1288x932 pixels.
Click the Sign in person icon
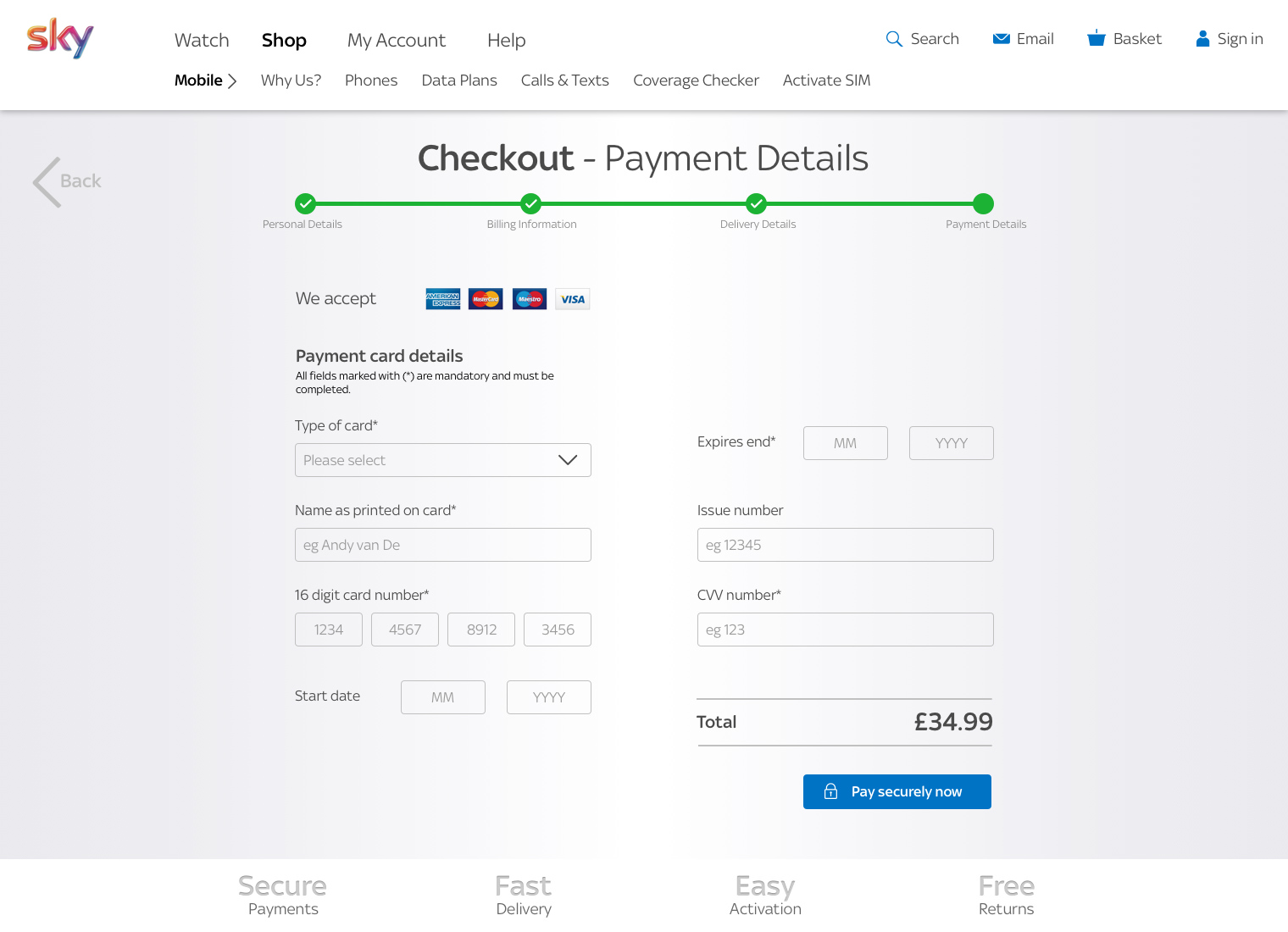[x=1202, y=39]
